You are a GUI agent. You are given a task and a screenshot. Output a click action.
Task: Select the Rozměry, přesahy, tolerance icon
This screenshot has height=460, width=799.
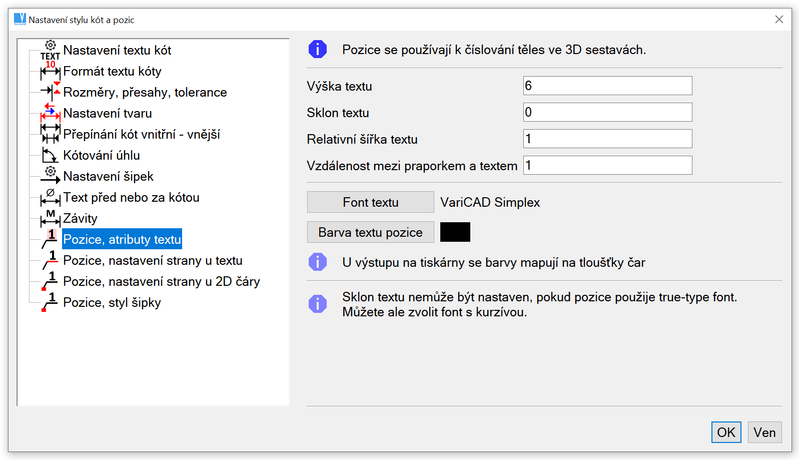pos(50,92)
